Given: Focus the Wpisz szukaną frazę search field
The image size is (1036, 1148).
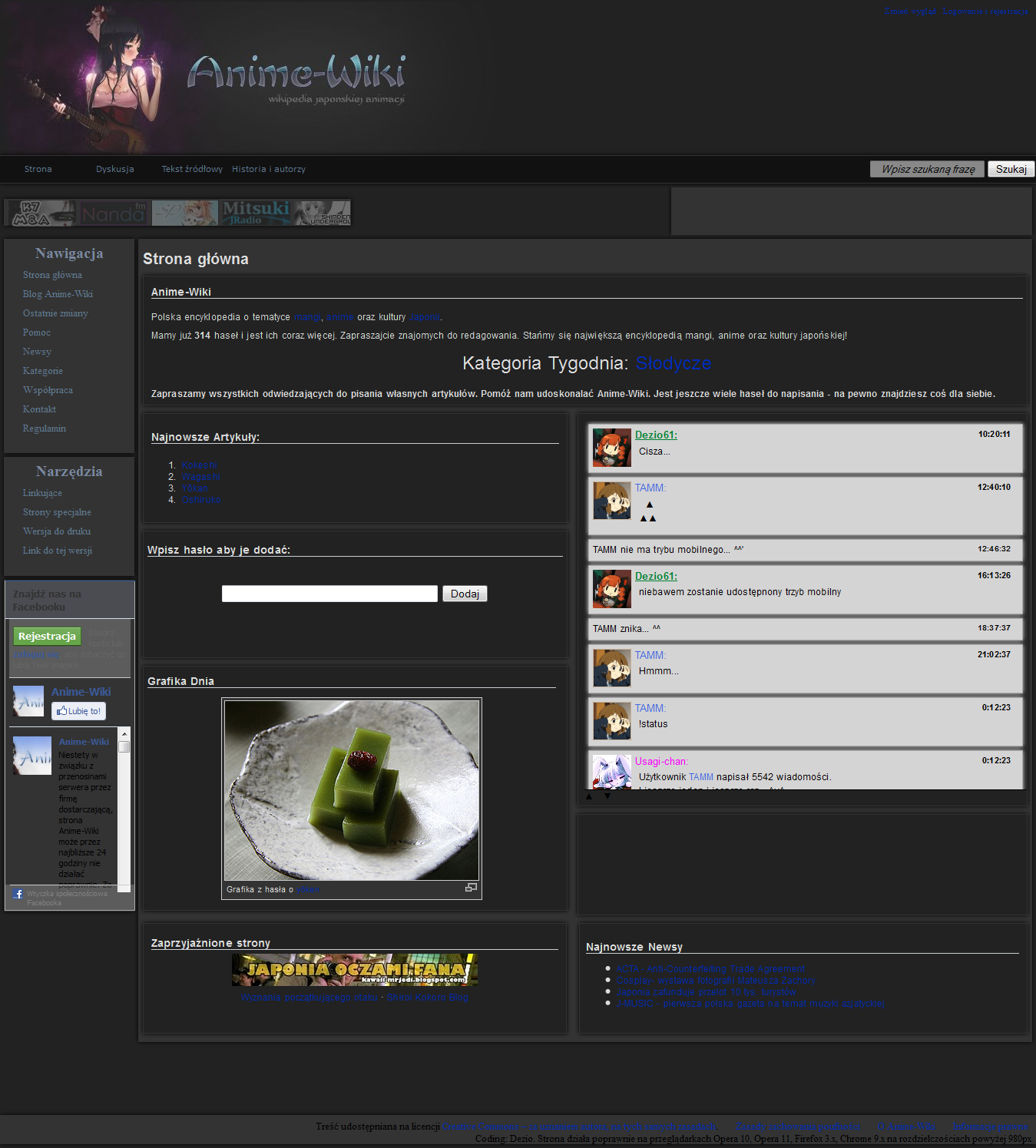Looking at the screenshot, I should (927, 169).
